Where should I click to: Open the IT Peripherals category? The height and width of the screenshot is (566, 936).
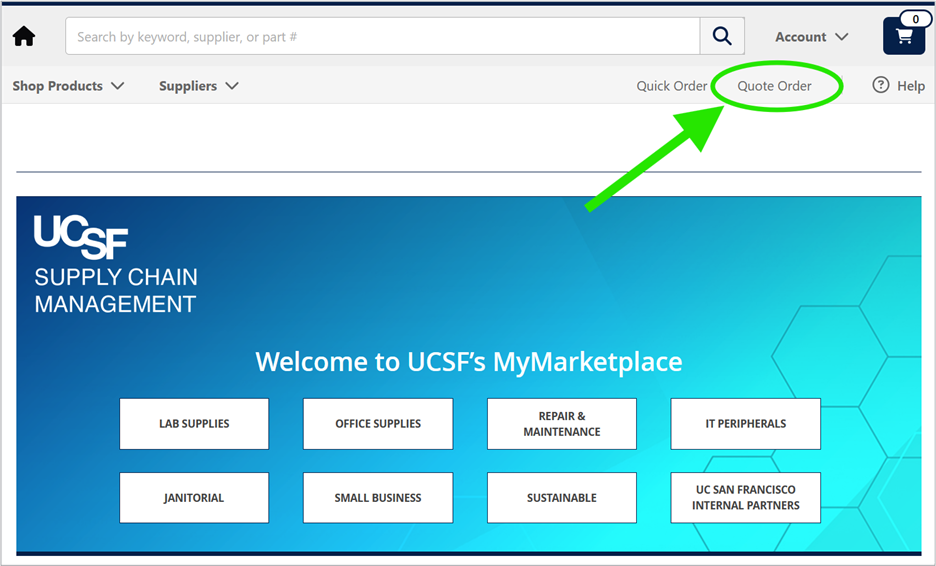tap(746, 424)
